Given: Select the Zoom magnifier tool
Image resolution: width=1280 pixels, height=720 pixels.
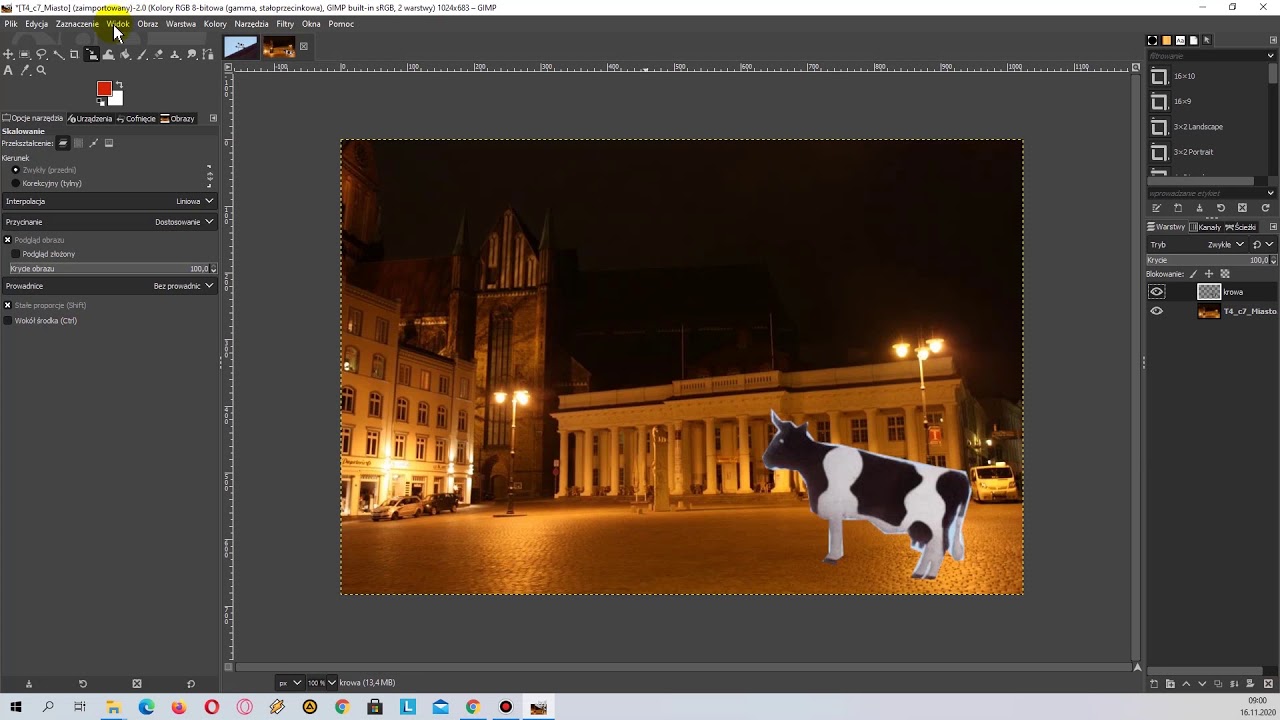Looking at the screenshot, I should pos(41,71).
